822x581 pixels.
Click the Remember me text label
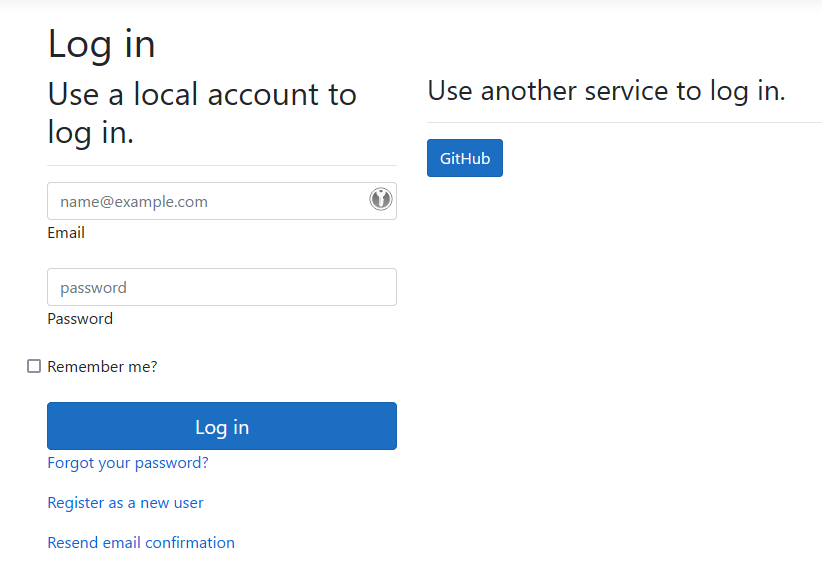(x=101, y=366)
